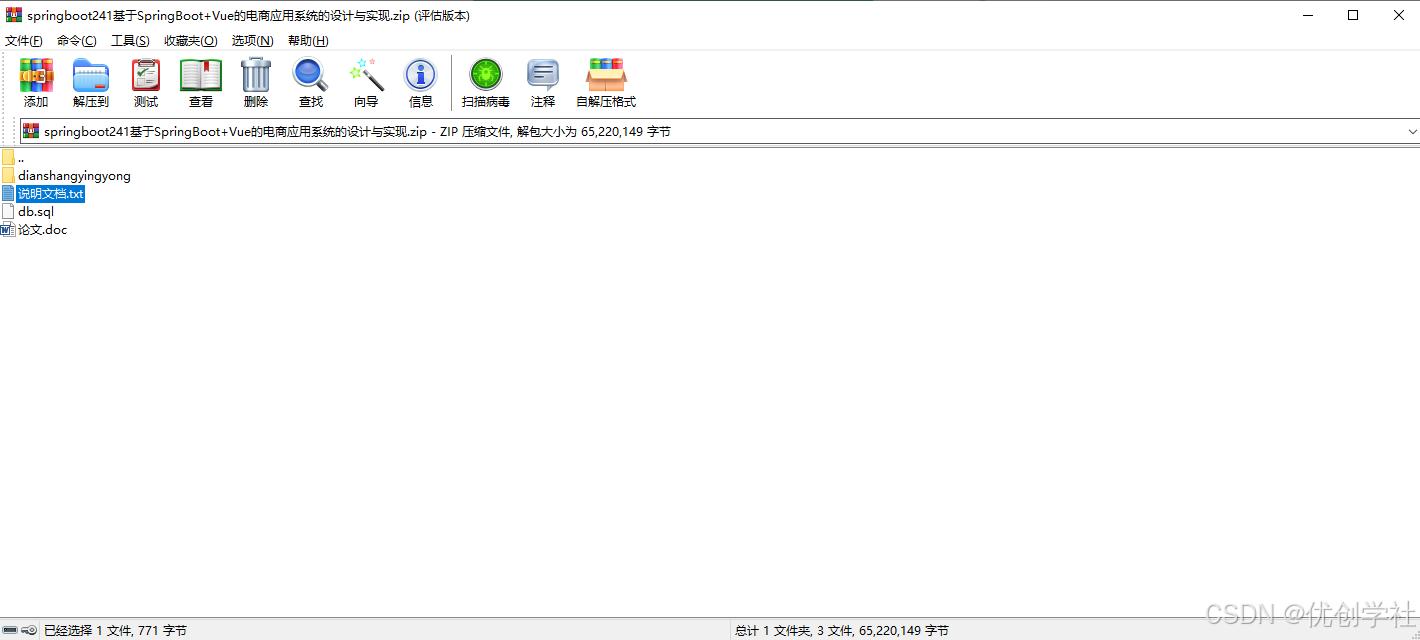This screenshot has height=640, width=1420.
Task: Start Virus Scan (扫描病毒) tool
Action: [x=486, y=76]
